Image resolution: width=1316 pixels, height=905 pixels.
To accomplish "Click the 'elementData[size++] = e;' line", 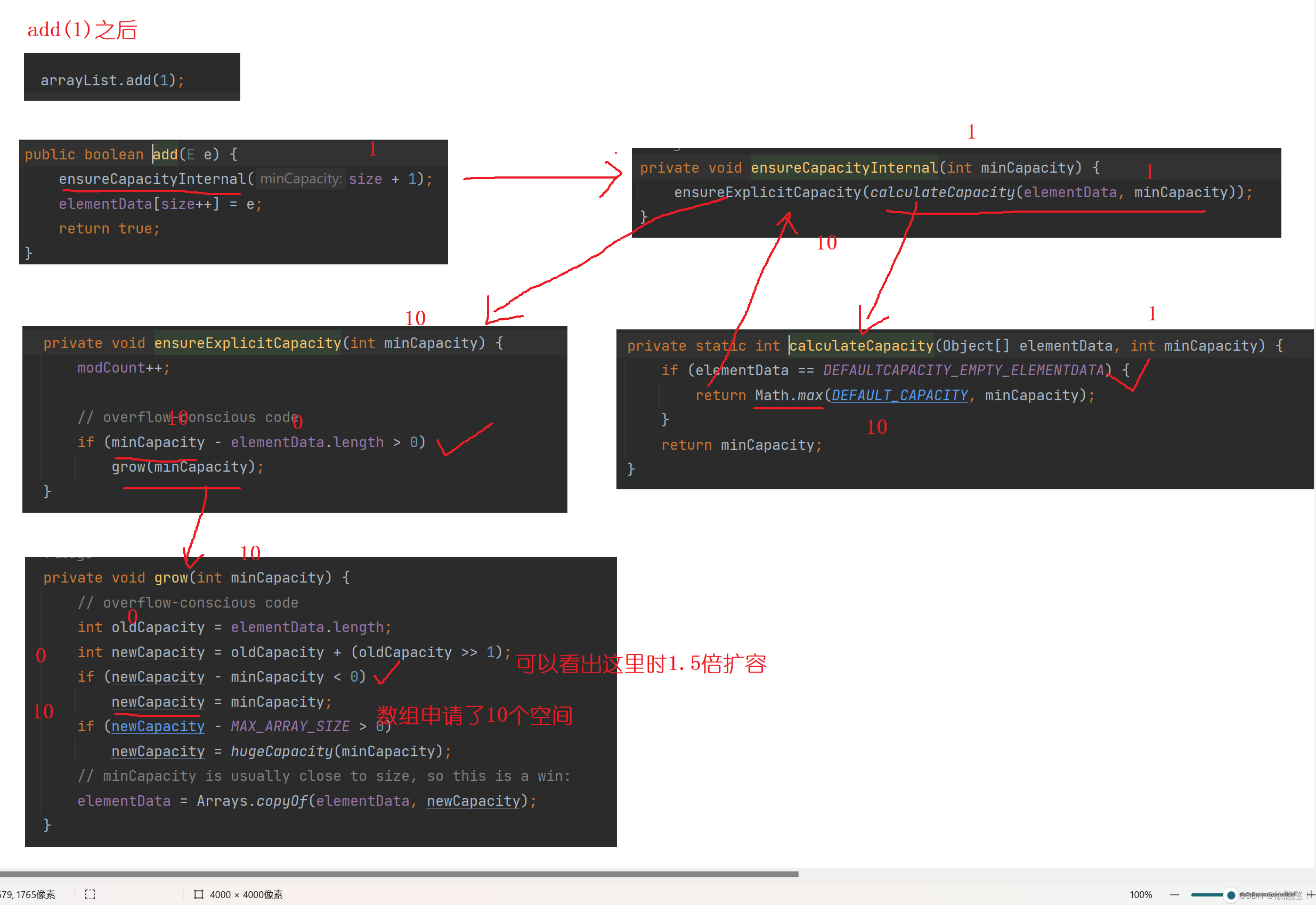I will coord(160,204).
